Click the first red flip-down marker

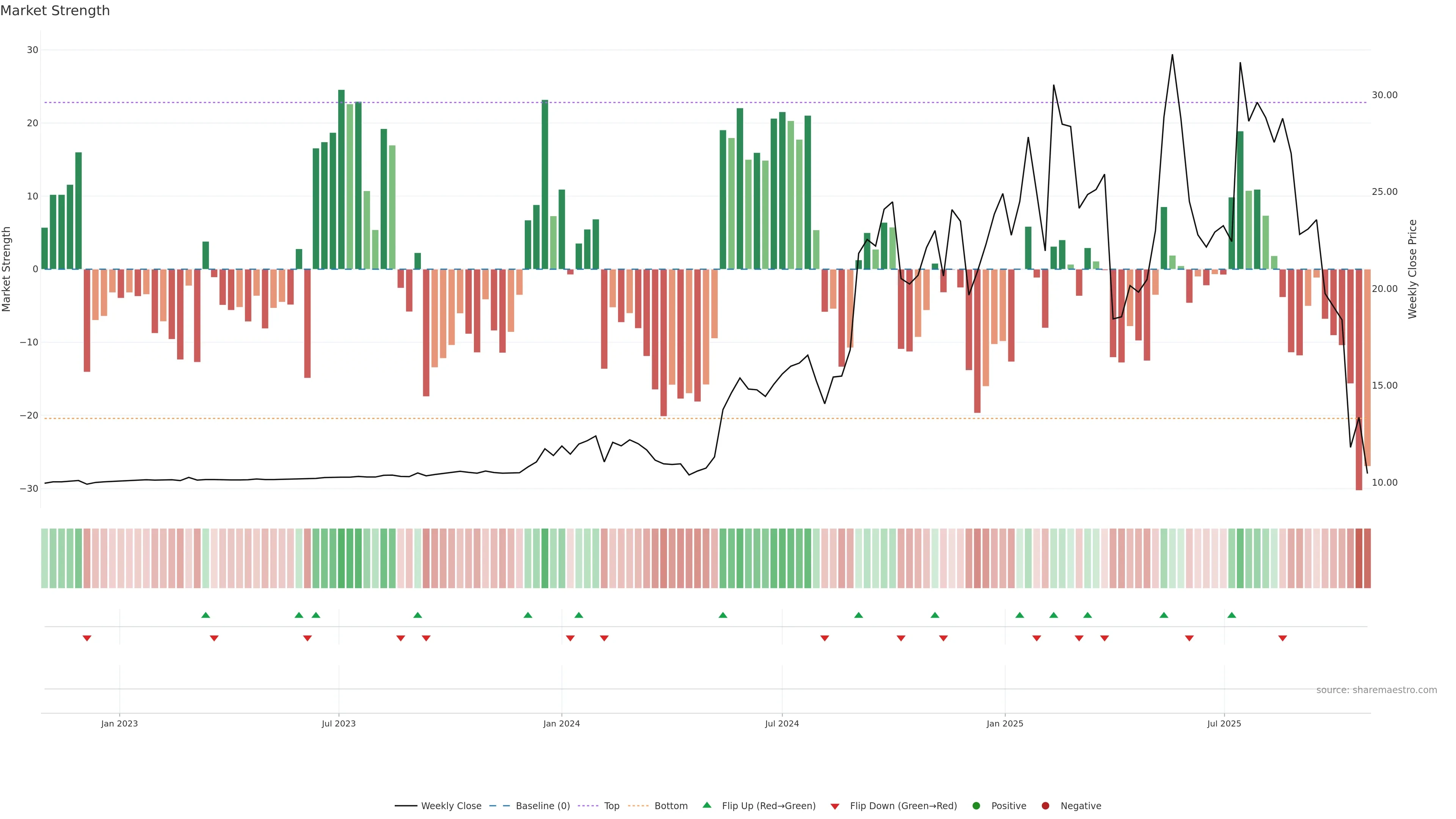[x=87, y=638]
